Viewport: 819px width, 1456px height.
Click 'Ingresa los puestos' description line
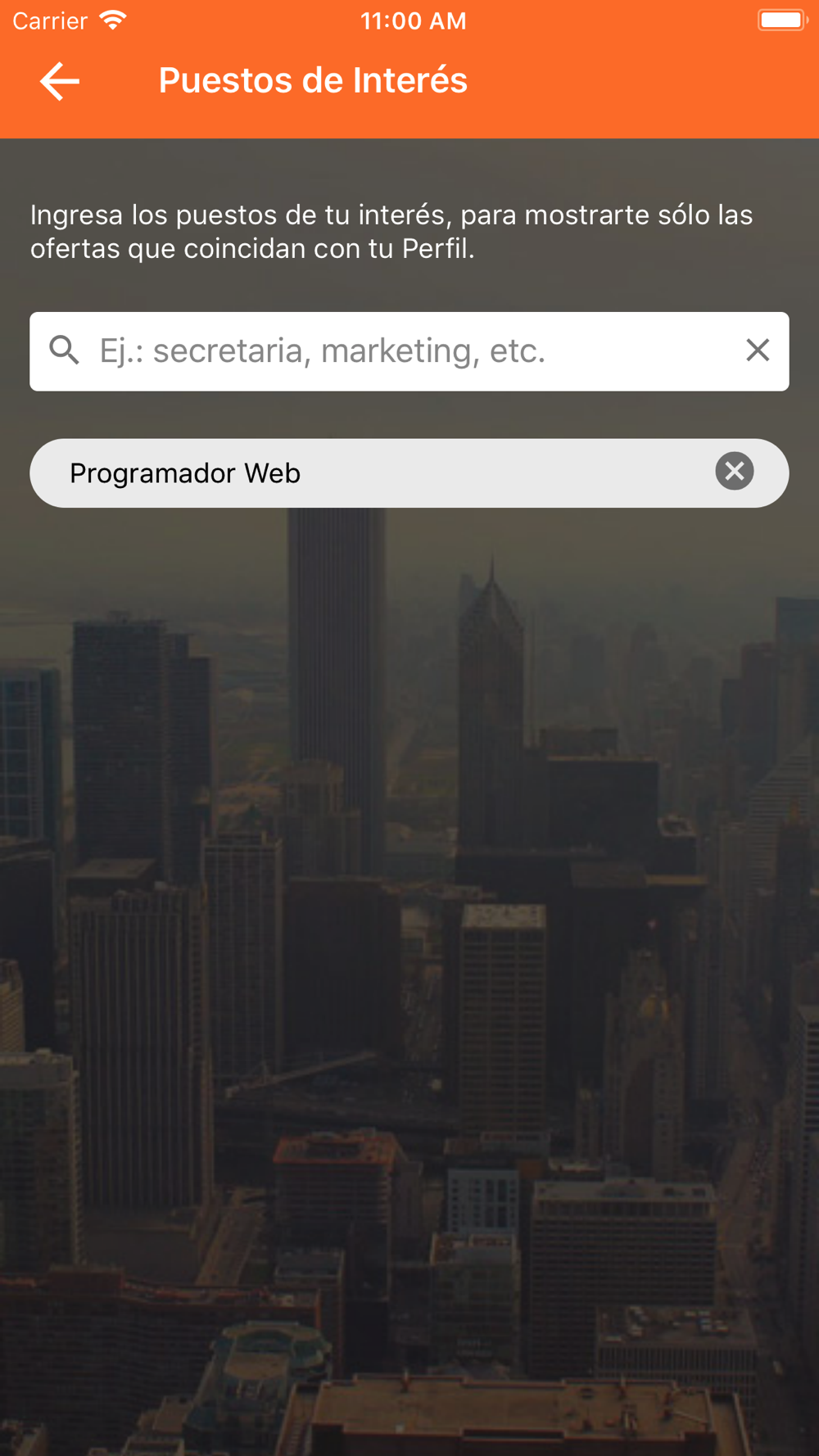tap(391, 215)
